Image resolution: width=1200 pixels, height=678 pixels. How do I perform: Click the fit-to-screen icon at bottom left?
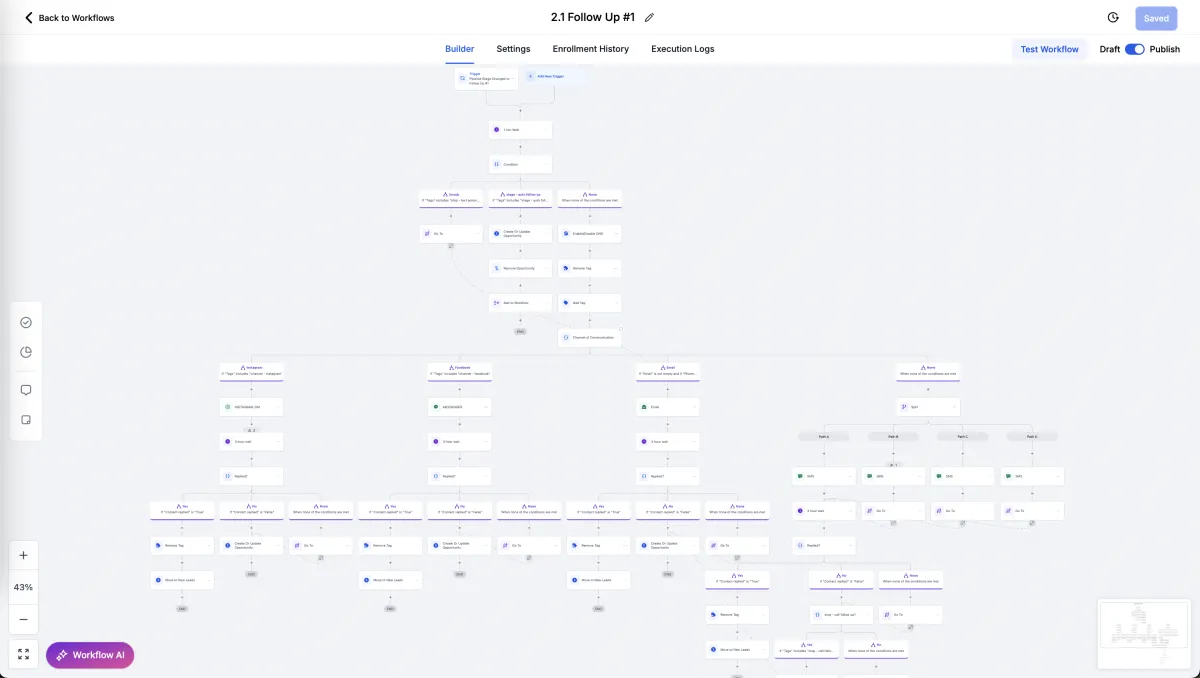click(x=23, y=654)
